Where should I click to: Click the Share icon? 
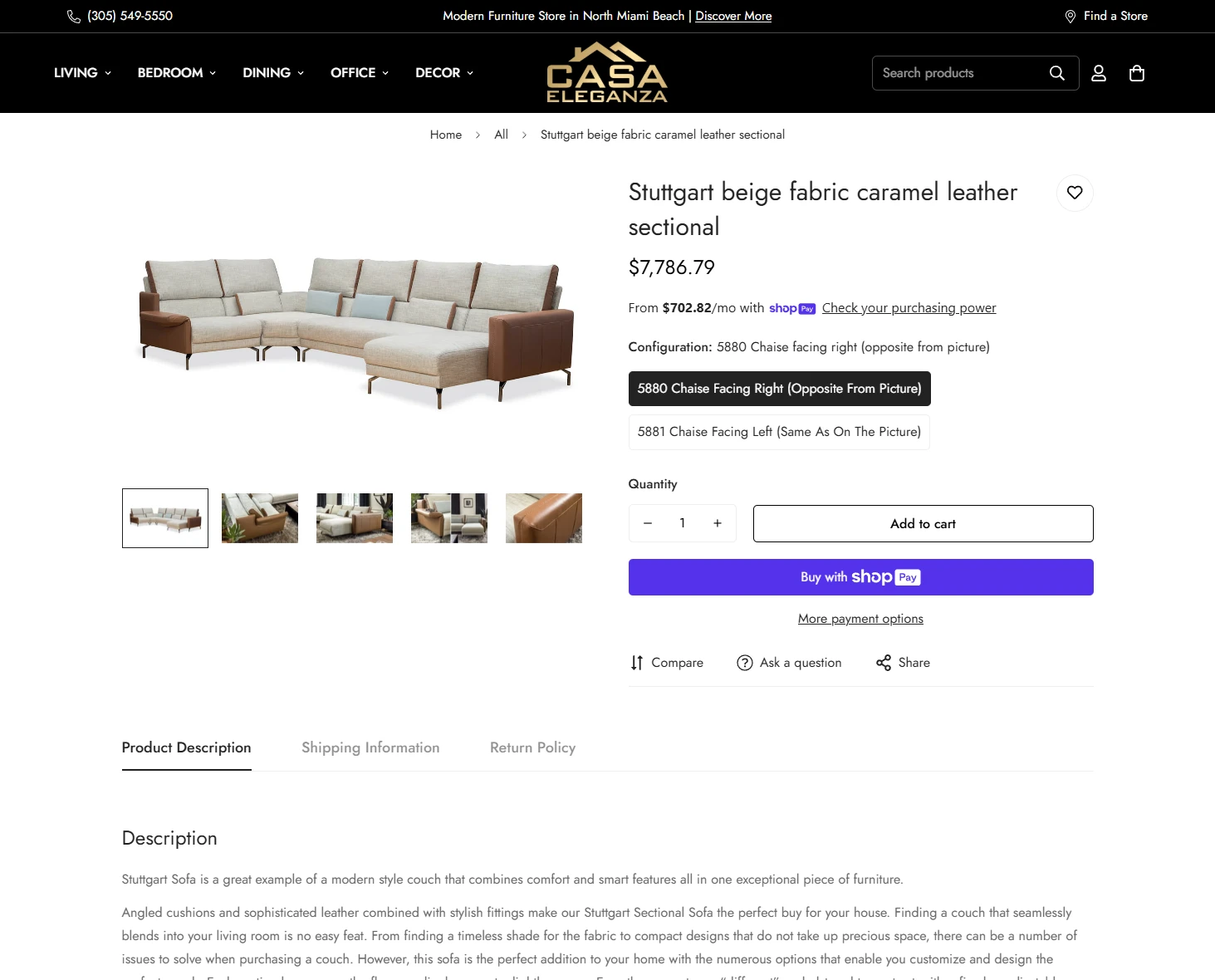tap(884, 663)
